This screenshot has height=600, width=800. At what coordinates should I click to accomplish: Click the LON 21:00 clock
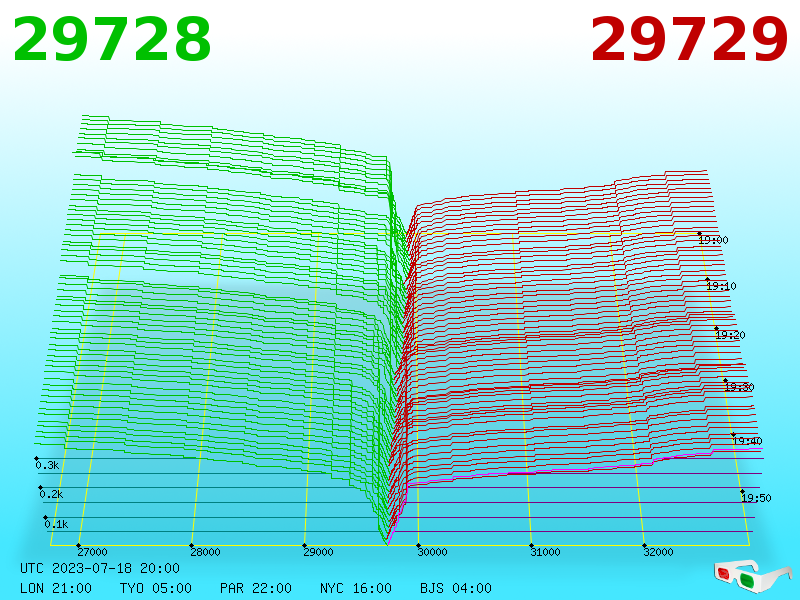[x=56, y=588]
